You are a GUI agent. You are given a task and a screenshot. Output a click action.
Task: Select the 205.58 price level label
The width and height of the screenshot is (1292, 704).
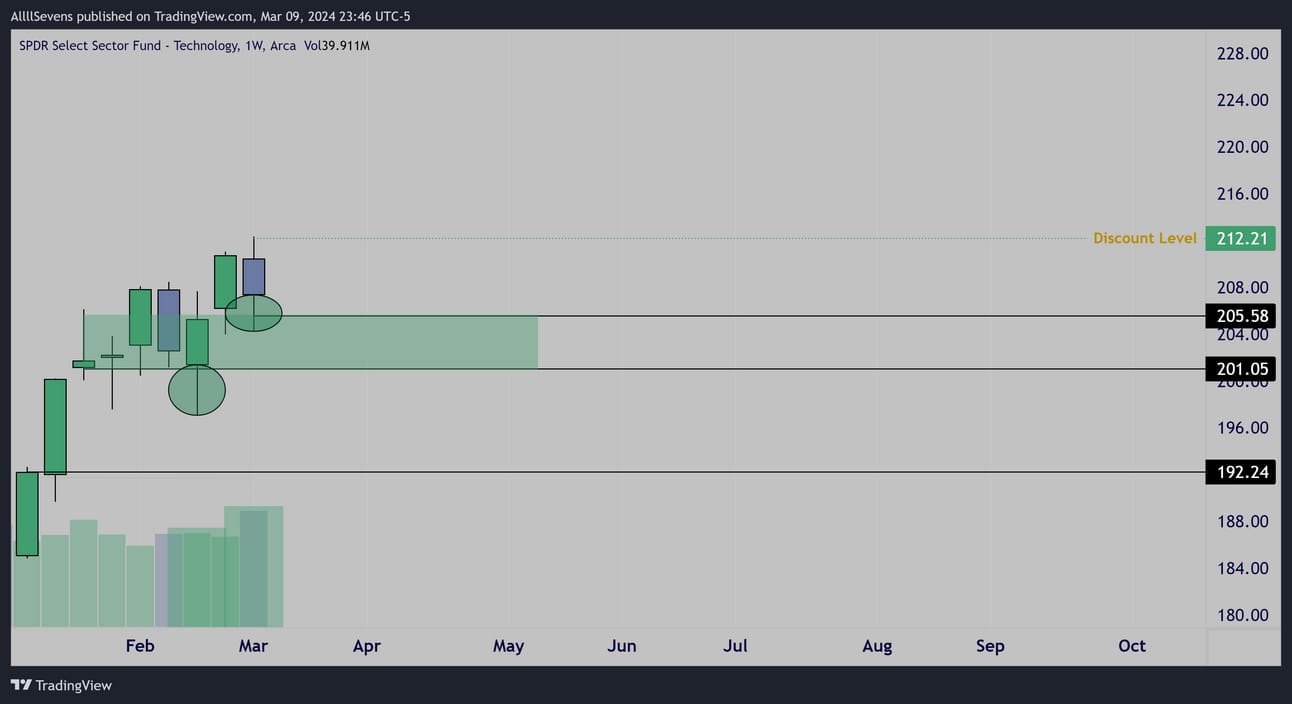[1240, 316]
